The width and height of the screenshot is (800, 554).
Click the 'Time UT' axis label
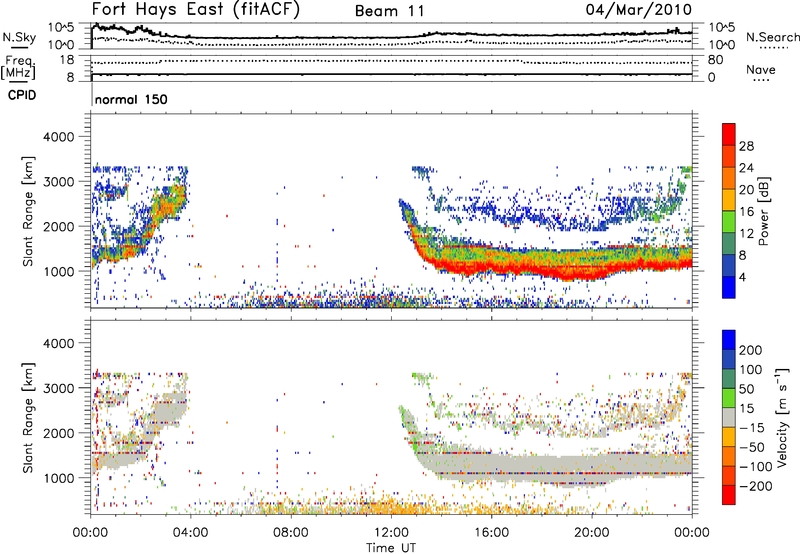tap(391, 548)
